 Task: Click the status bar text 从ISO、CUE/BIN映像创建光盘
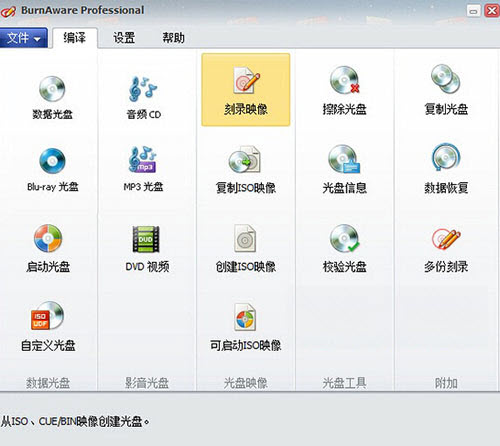point(75,422)
